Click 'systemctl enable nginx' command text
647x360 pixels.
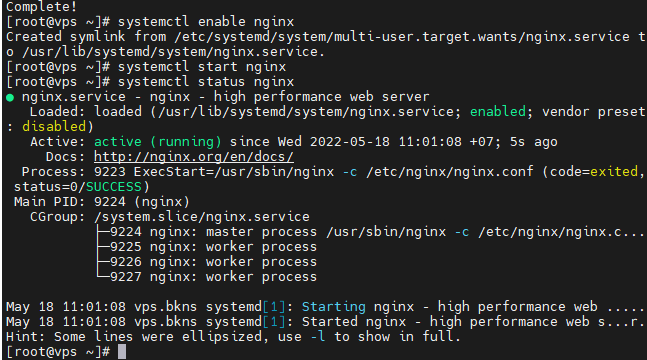[206, 22]
